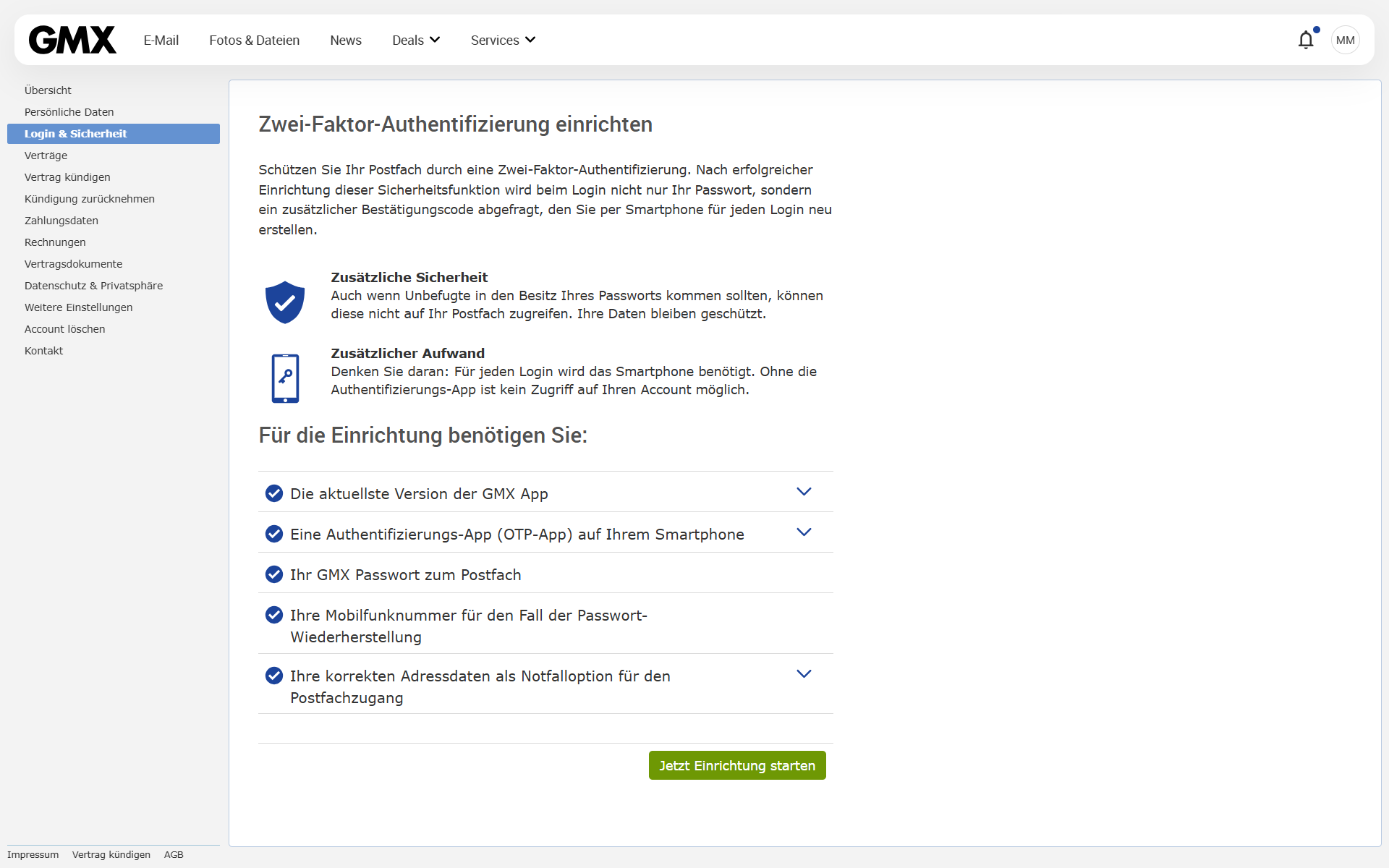Go to the E-Mail tab
1389x868 pixels.
click(161, 40)
